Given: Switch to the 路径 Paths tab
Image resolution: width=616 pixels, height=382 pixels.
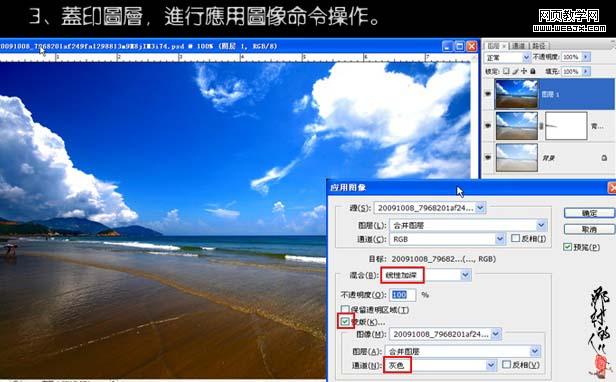Looking at the screenshot, I should coord(539,46).
